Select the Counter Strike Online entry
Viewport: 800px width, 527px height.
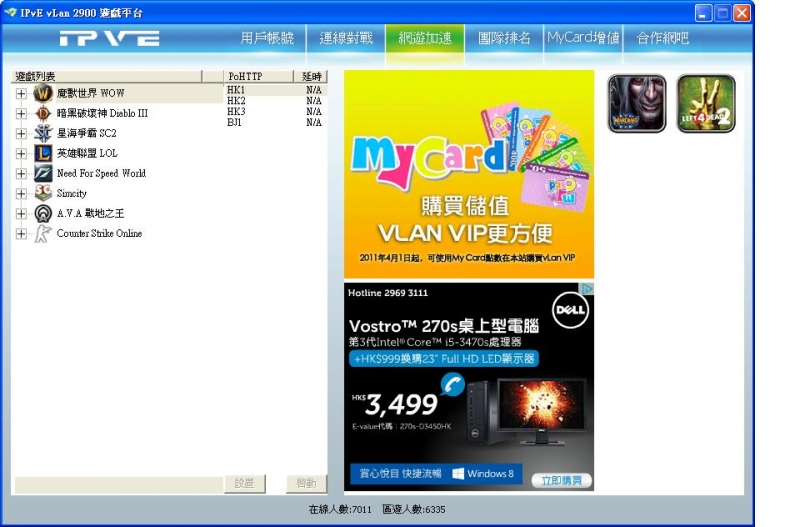pos(99,234)
